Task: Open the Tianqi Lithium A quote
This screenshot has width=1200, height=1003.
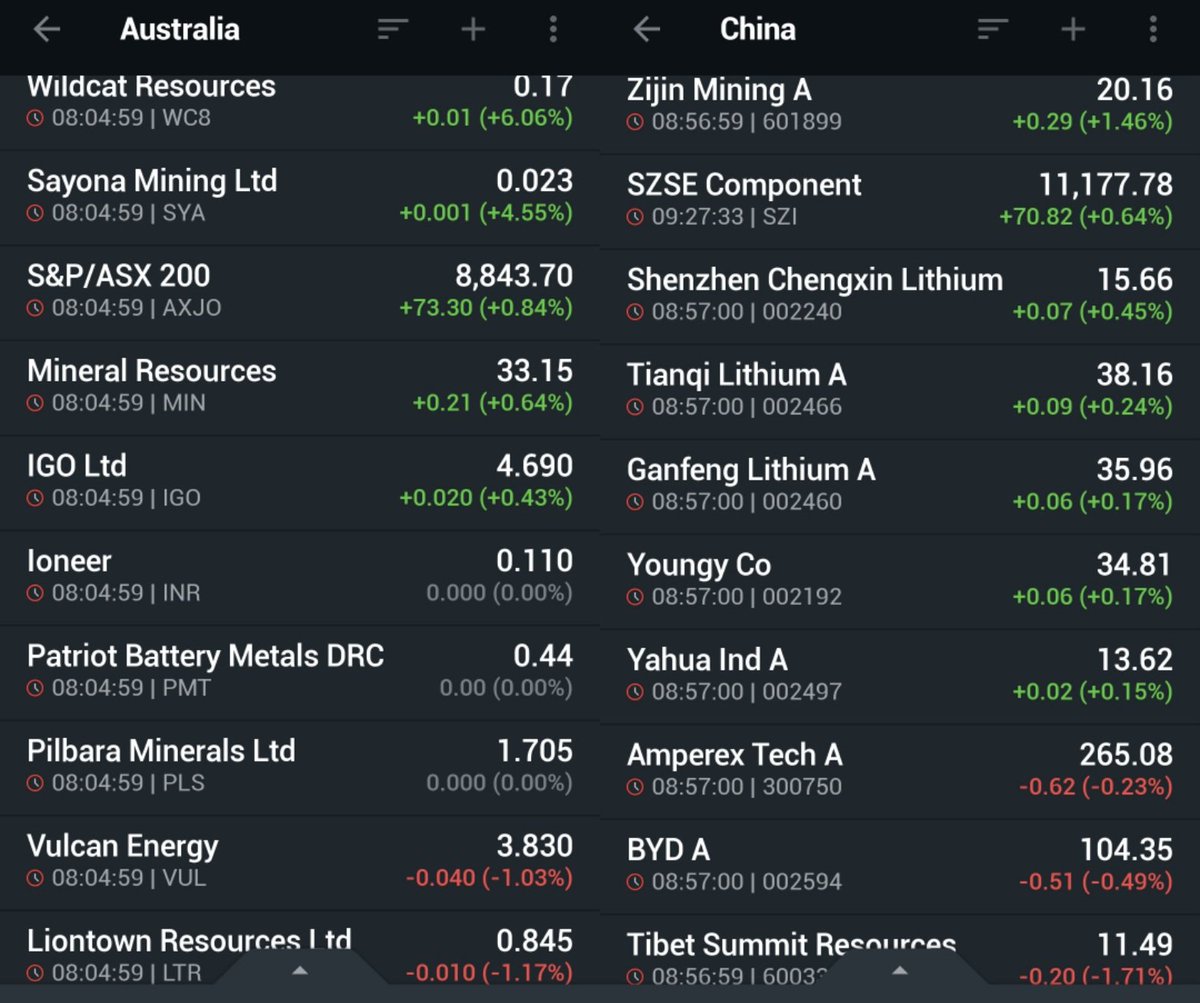Action: (900, 390)
